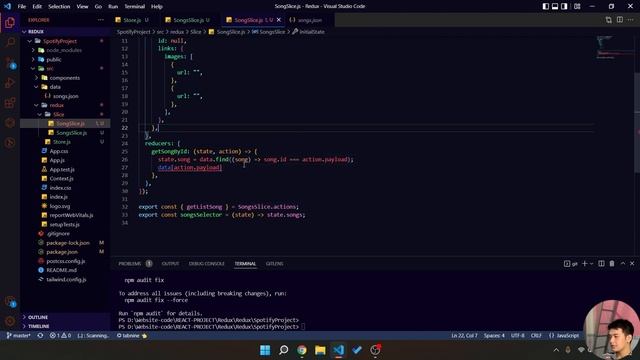Collapse the REDUX workspace section header
Image resolution: width=640 pixels, height=360 pixels.
65,31
